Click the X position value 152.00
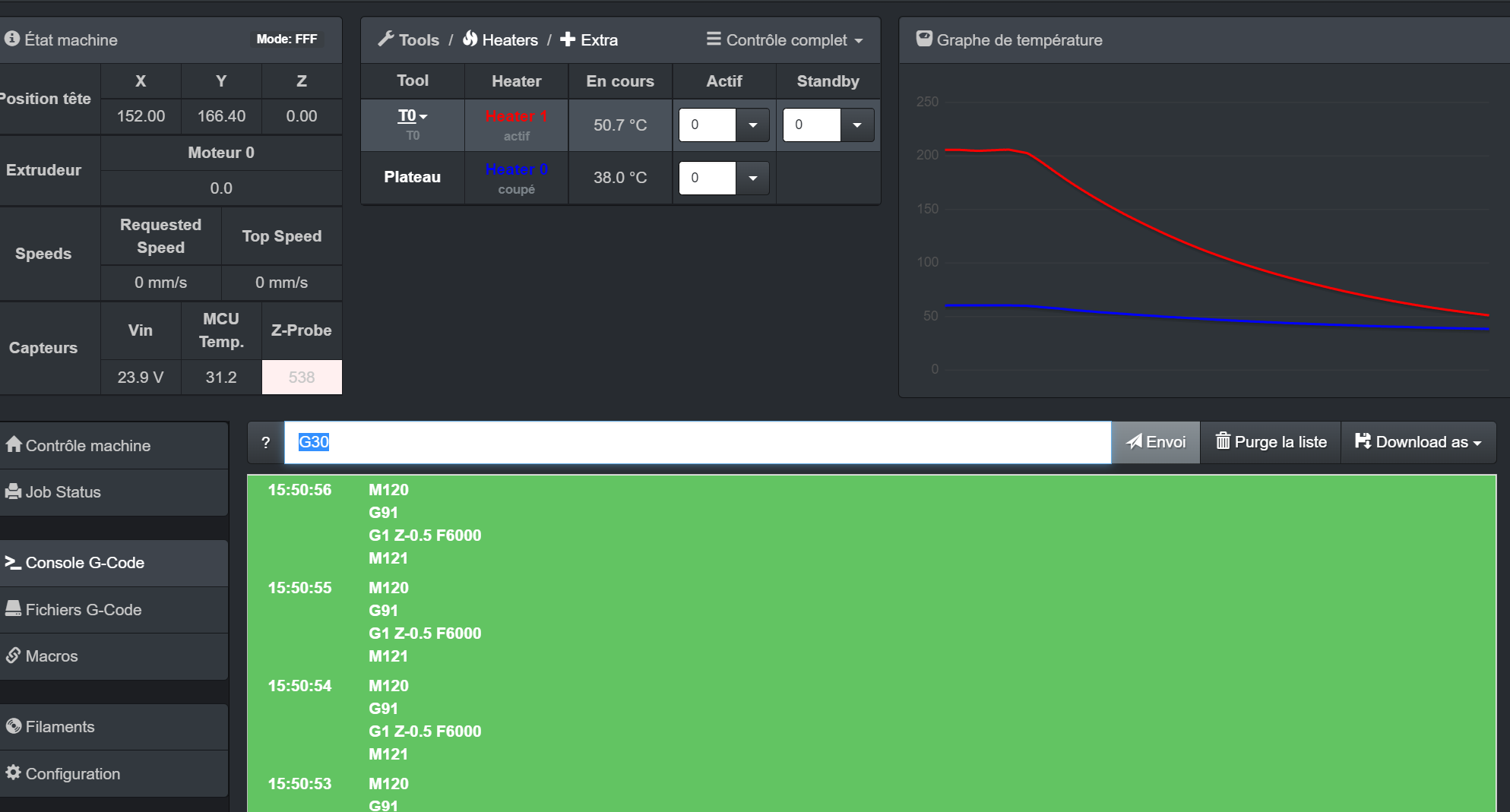The height and width of the screenshot is (812, 1510). [x=141, y=116]
